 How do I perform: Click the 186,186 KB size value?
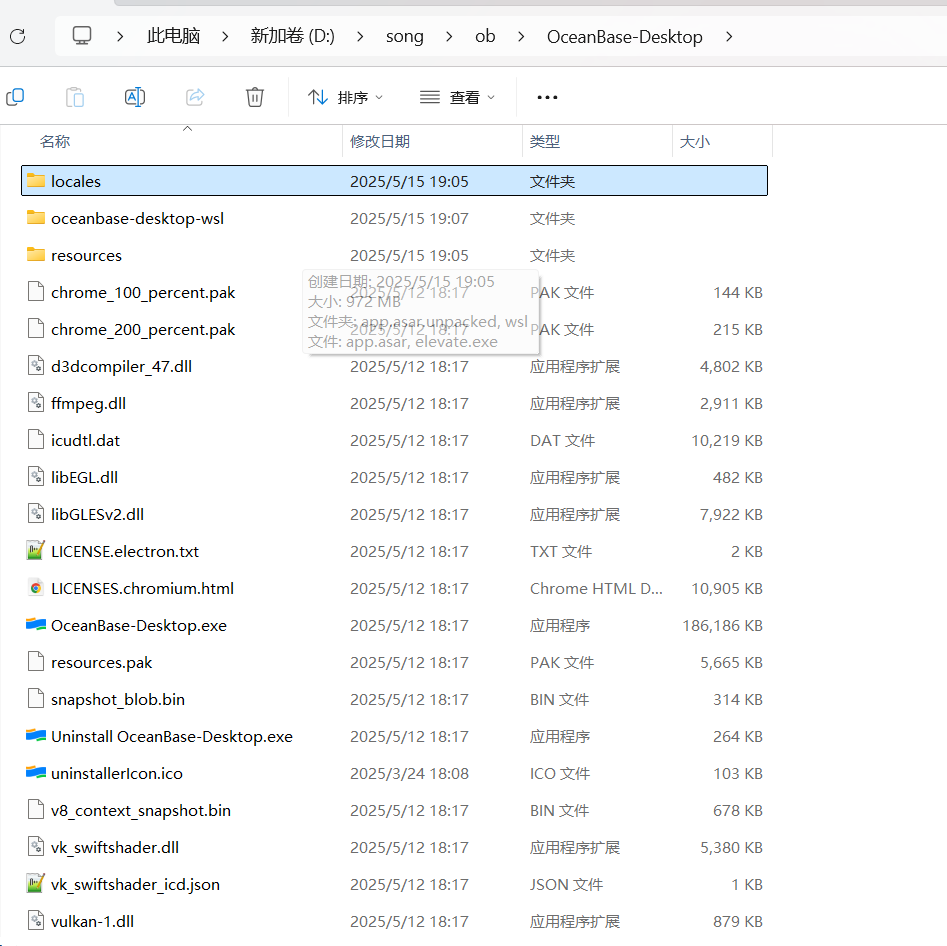coord(722,625)
